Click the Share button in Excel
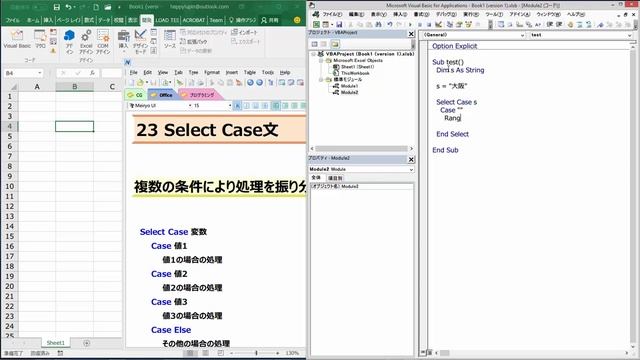The width and height of the screenshot is (640, 360). click(270, 20)
